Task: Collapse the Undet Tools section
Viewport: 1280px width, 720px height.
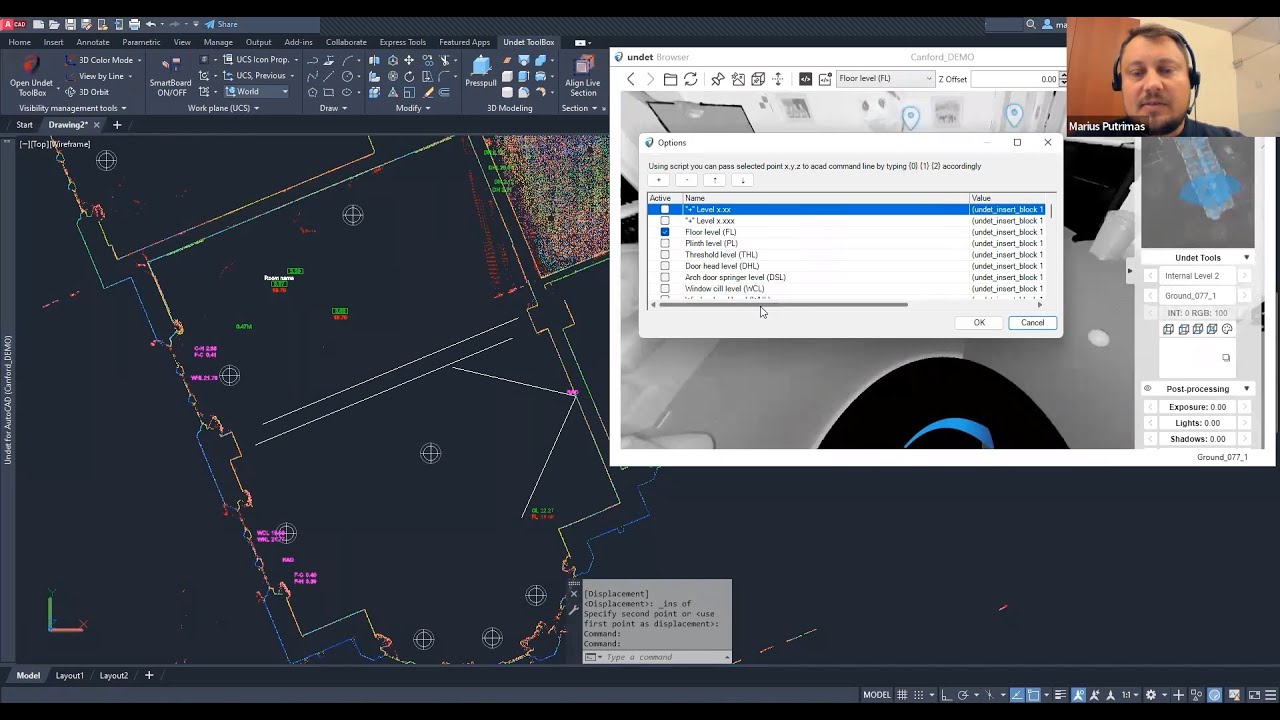Action: (x=1246, y=258)
